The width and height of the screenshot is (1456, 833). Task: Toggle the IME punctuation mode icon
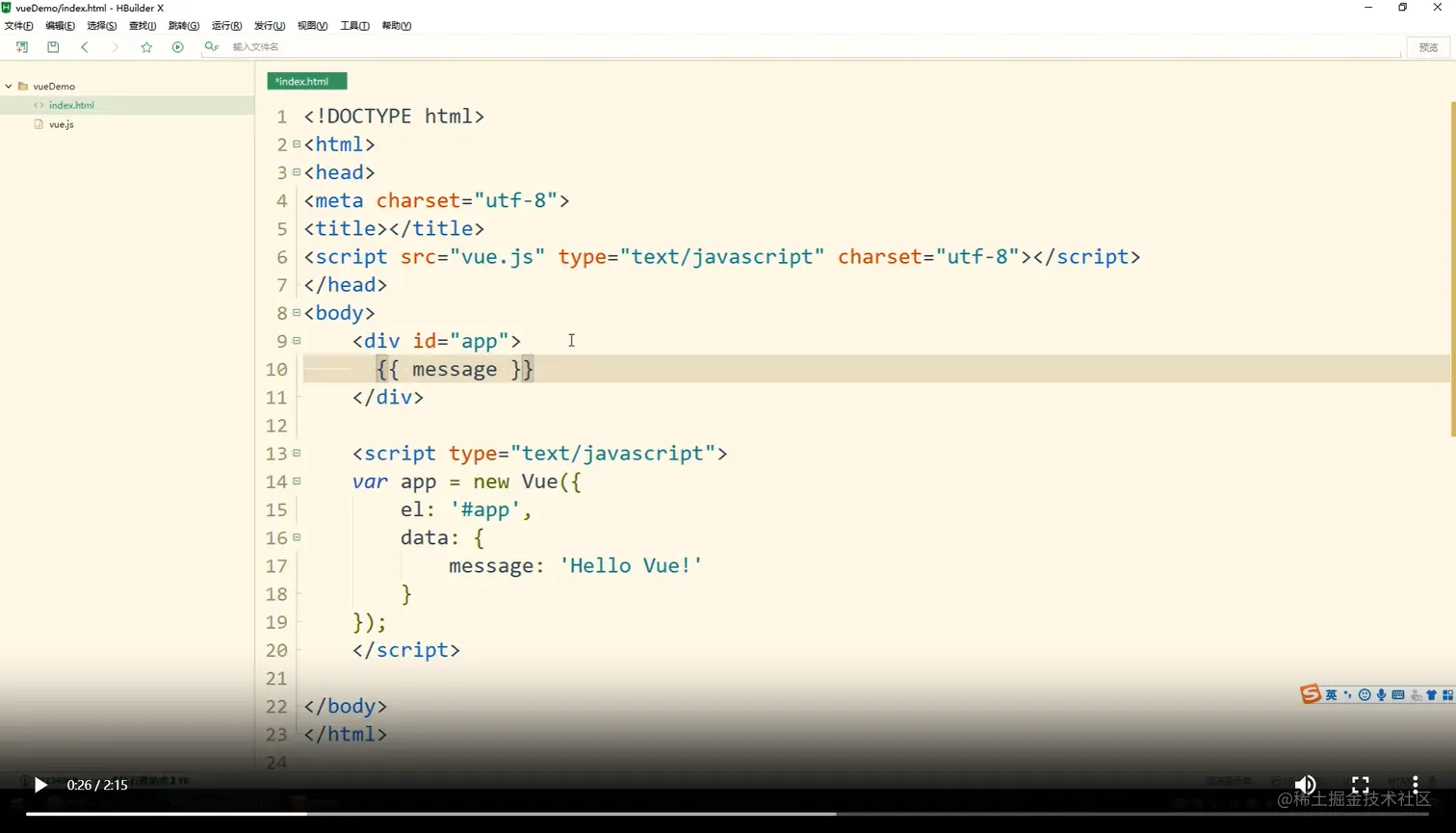pyautogui.click(x=1347, y=695)
